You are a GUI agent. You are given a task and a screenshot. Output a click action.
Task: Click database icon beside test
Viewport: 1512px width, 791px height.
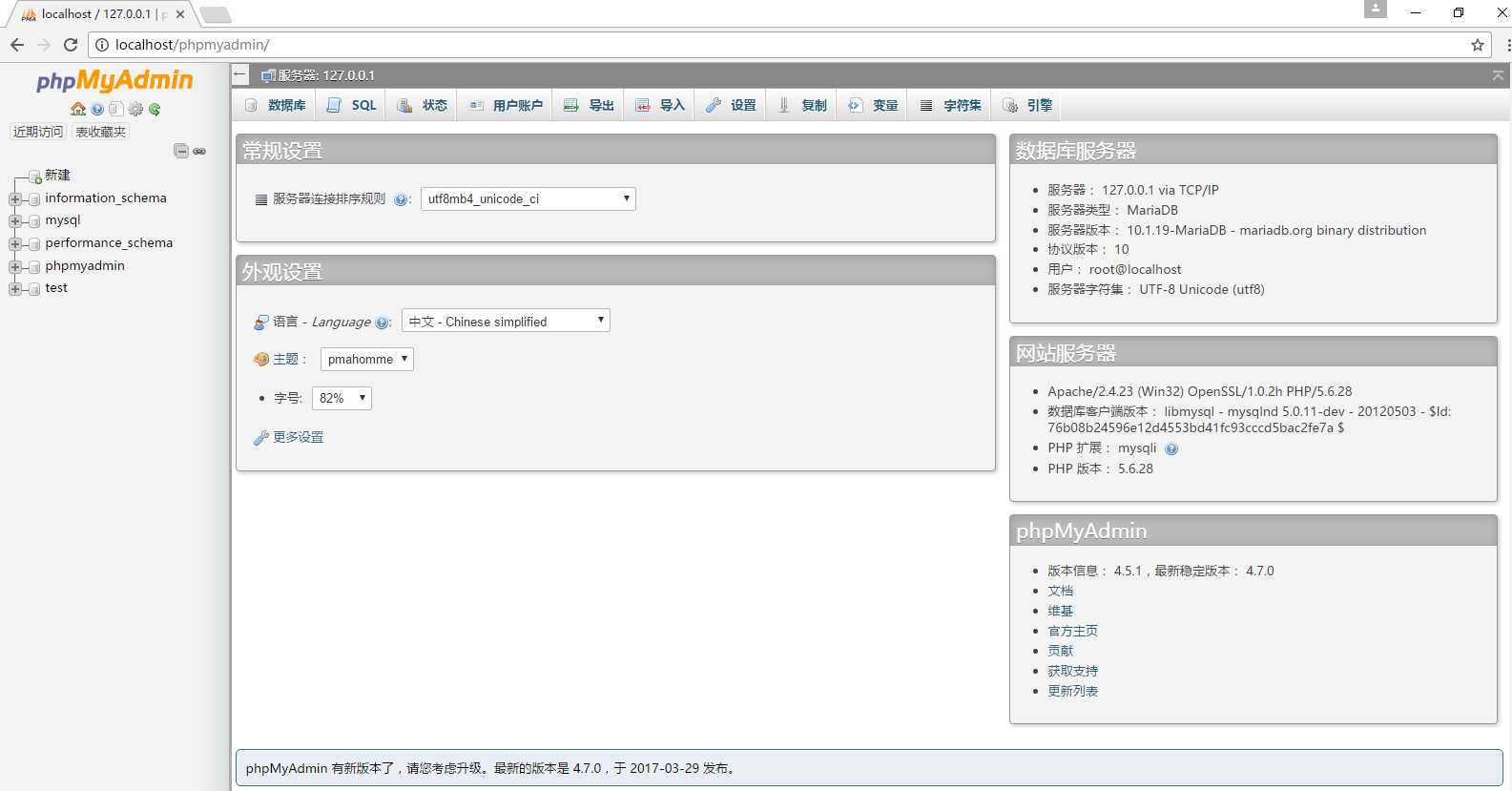pyautogui.click(x=34, y=289)
